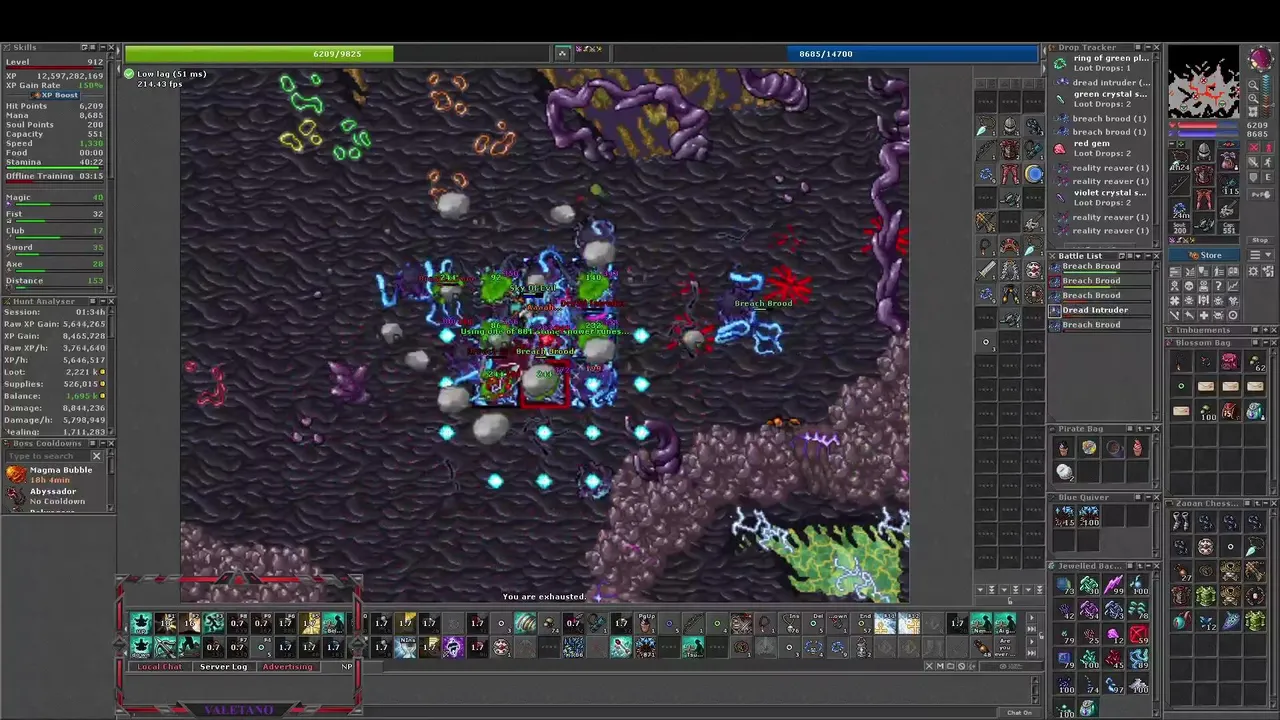The height and width of the screenshot is (720, 1280).
Task: Click the minimap view
Action: click(x=1204, y=82)
